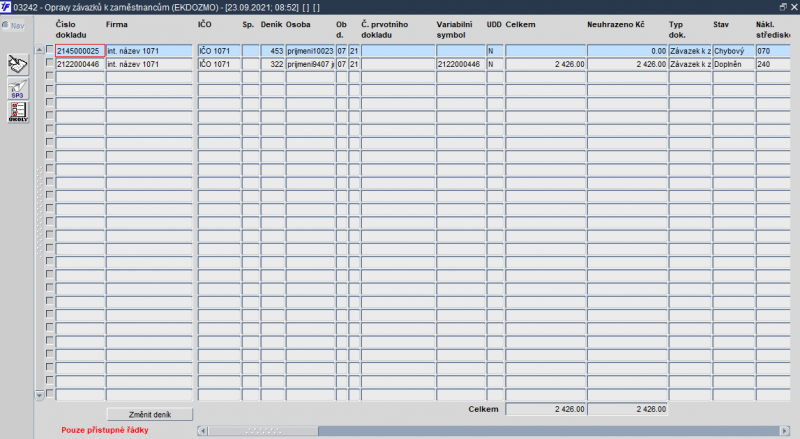The image size is (800, 439).
Task: Click Nákl. středisko value 240
Action: point(773,64)
